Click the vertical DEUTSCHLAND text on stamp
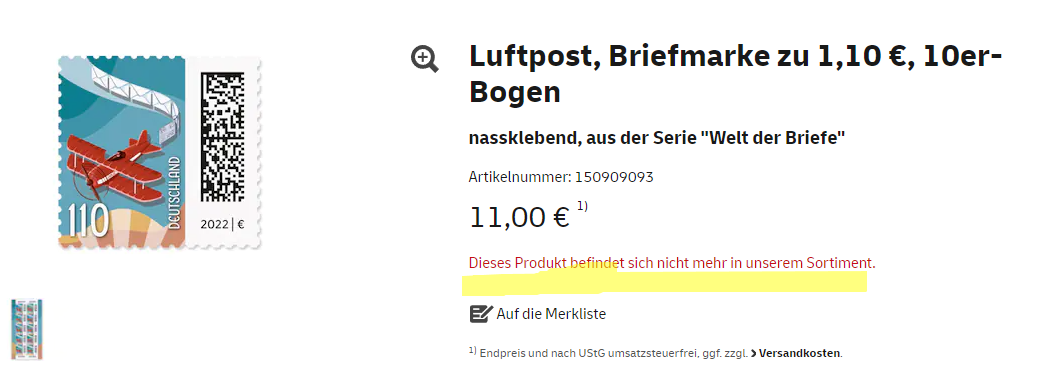 point(174,194)
